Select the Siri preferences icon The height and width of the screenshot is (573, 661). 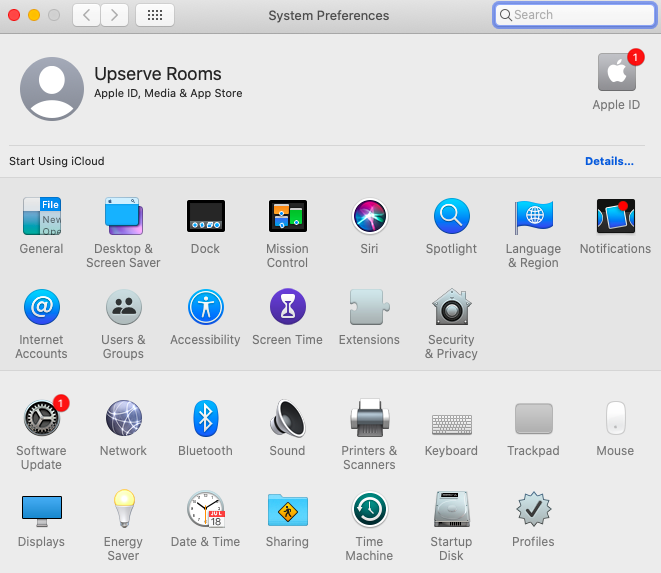point(369,216)
